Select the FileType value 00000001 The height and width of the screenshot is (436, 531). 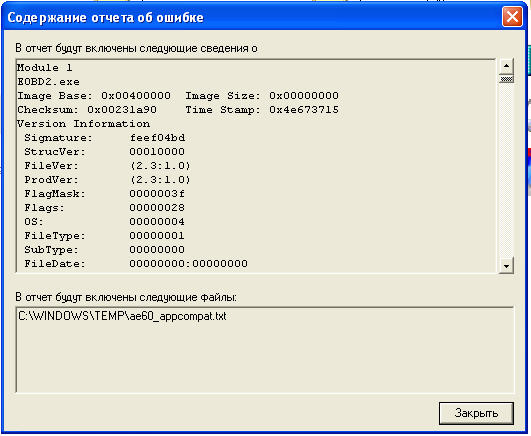157,236
